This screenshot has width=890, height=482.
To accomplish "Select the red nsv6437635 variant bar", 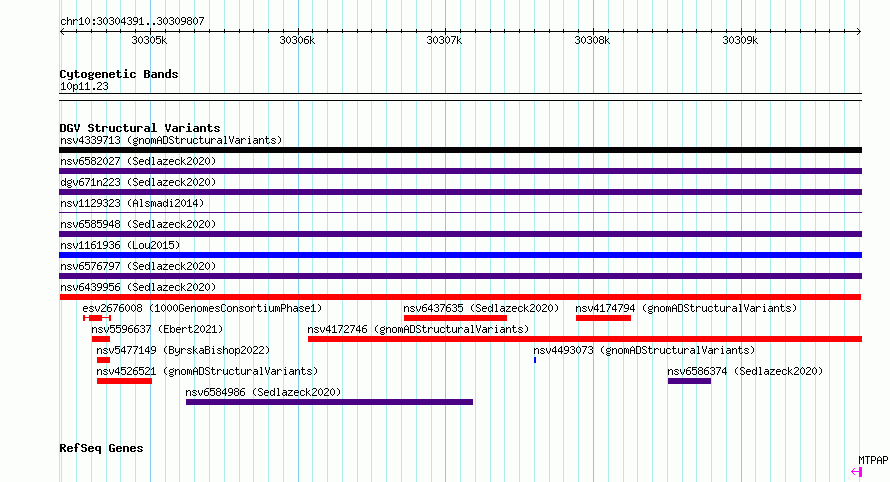I will tap(455, 318).
